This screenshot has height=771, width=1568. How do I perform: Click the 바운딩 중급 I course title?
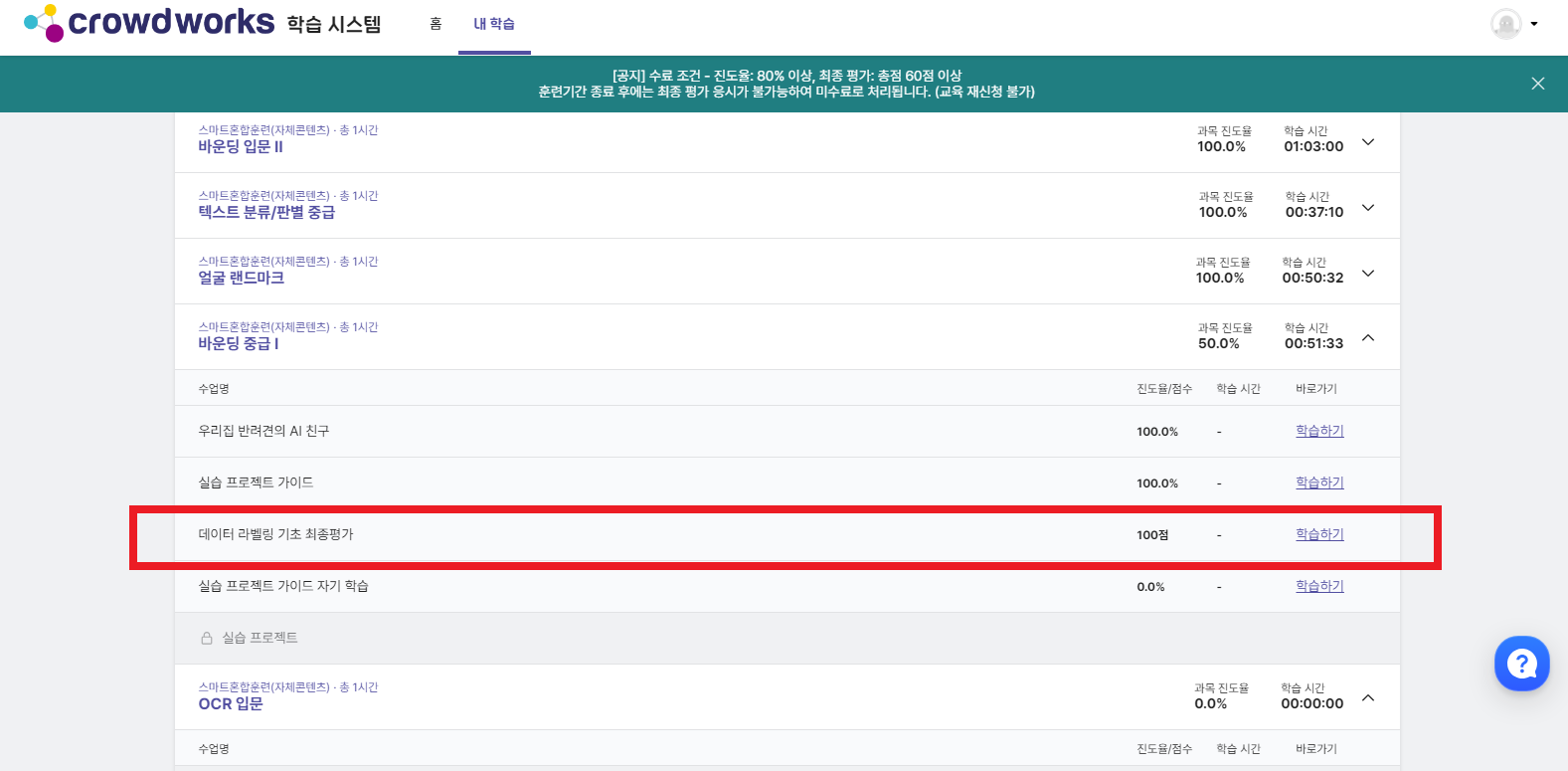[239, 343]
